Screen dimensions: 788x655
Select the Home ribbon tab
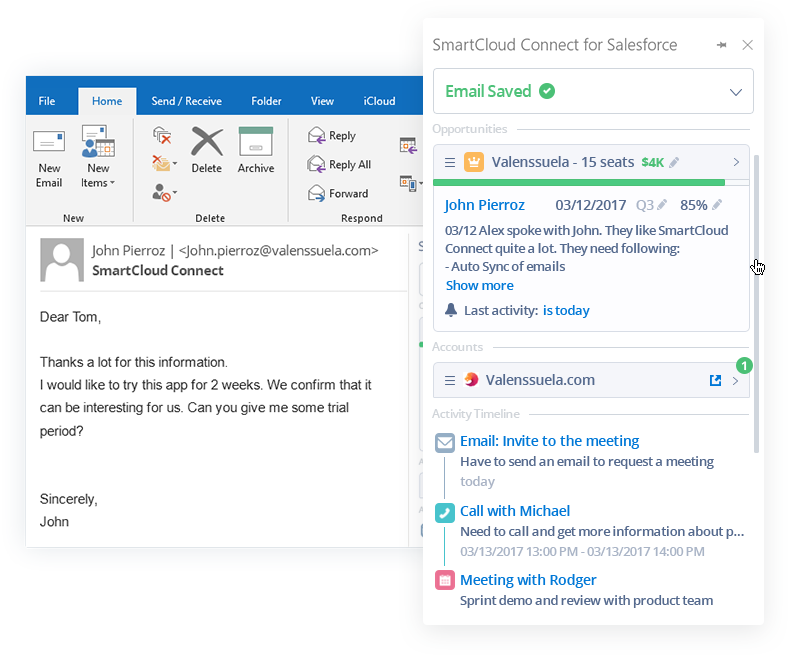tap(107, 101)
